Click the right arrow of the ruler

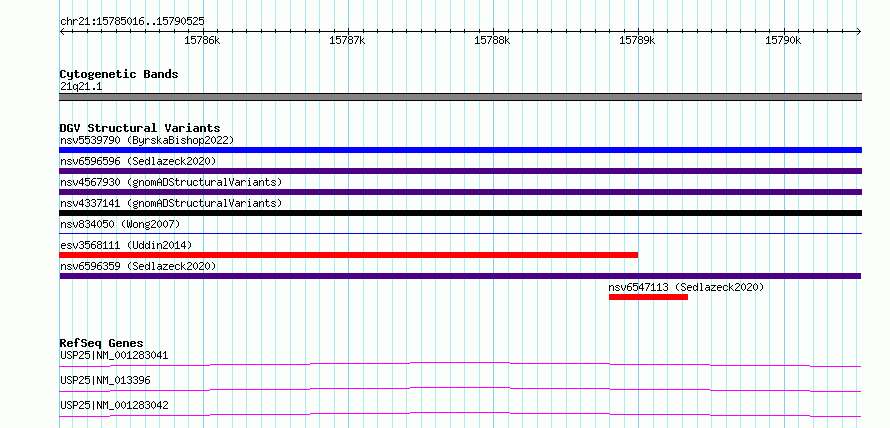859,32
